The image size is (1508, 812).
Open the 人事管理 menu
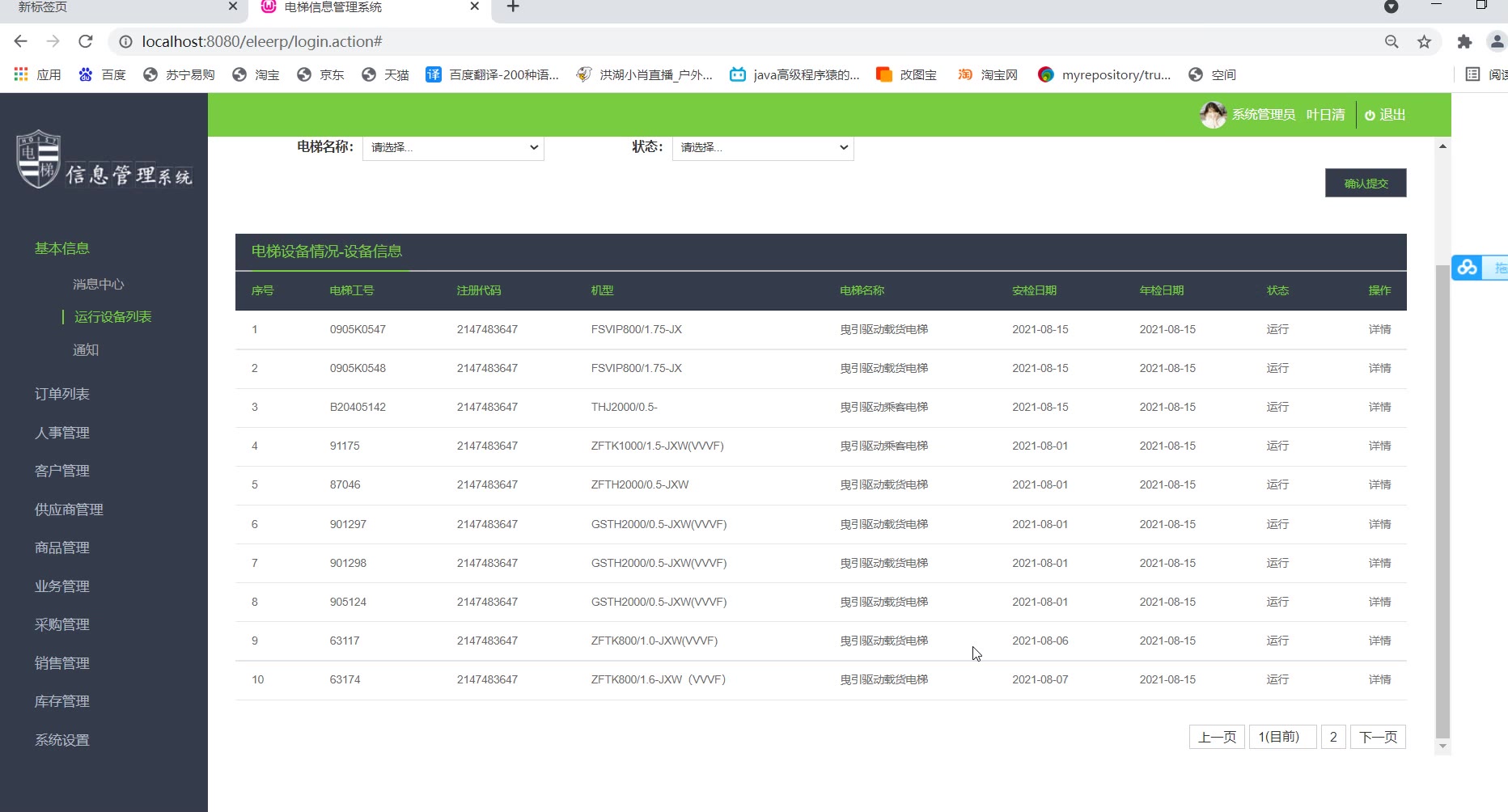tap(62, 433)
